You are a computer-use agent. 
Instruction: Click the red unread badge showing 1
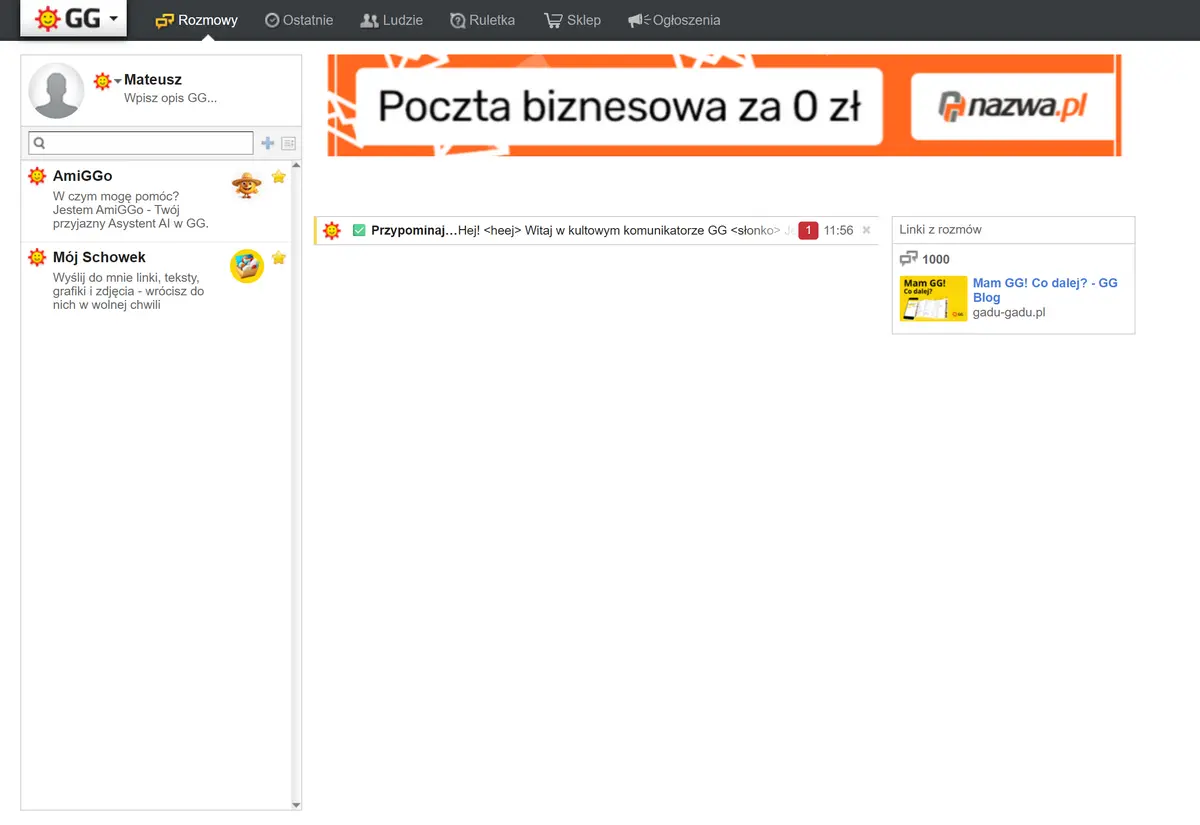(x=808, y=231)
